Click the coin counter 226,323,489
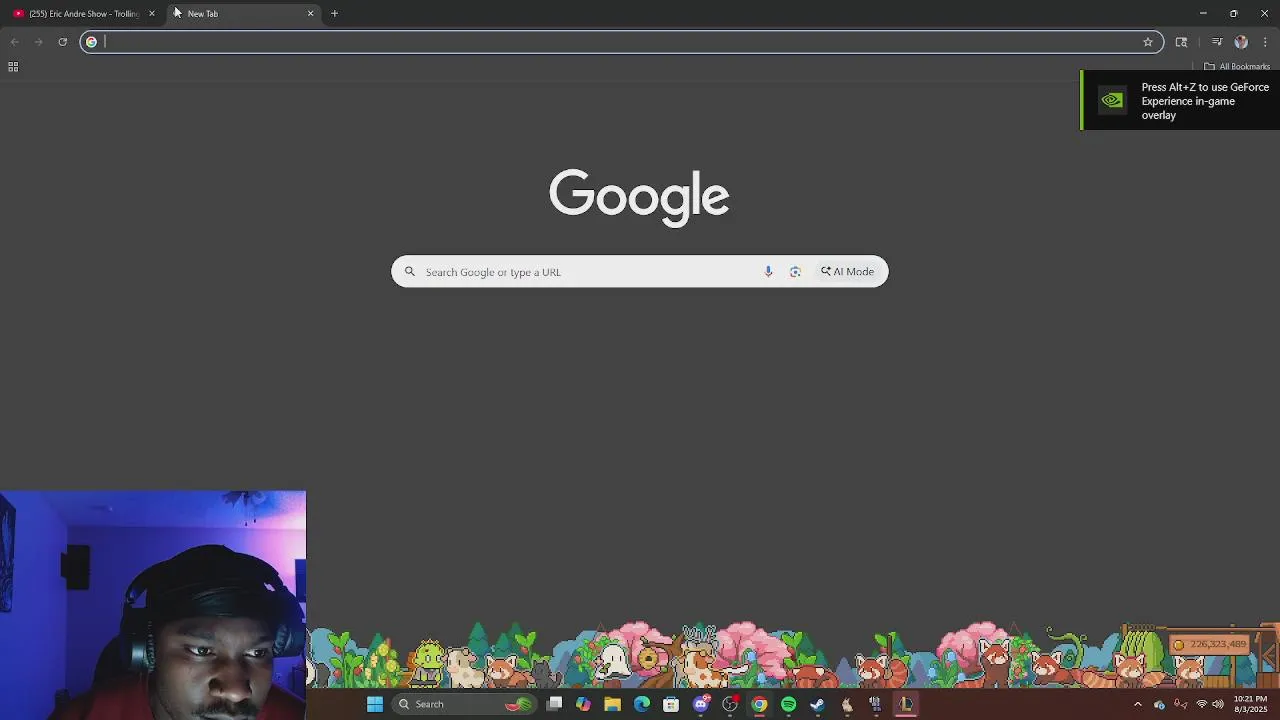1280x720 pixels. [1211, 645]
